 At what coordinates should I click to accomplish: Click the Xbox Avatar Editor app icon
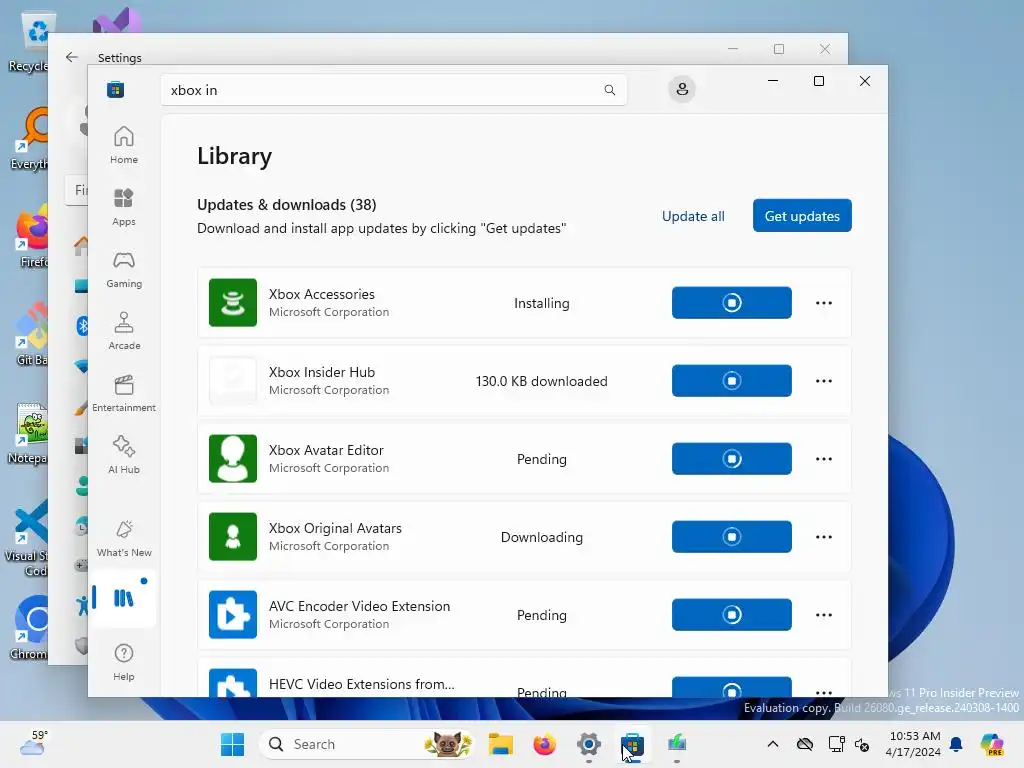point(232,458)
